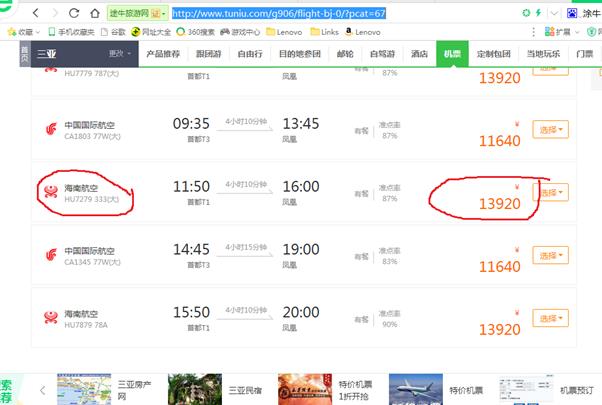Open the first Lenovo bookmark folder
Viewport: 602px width, 405px height.
tap(284, 32)
